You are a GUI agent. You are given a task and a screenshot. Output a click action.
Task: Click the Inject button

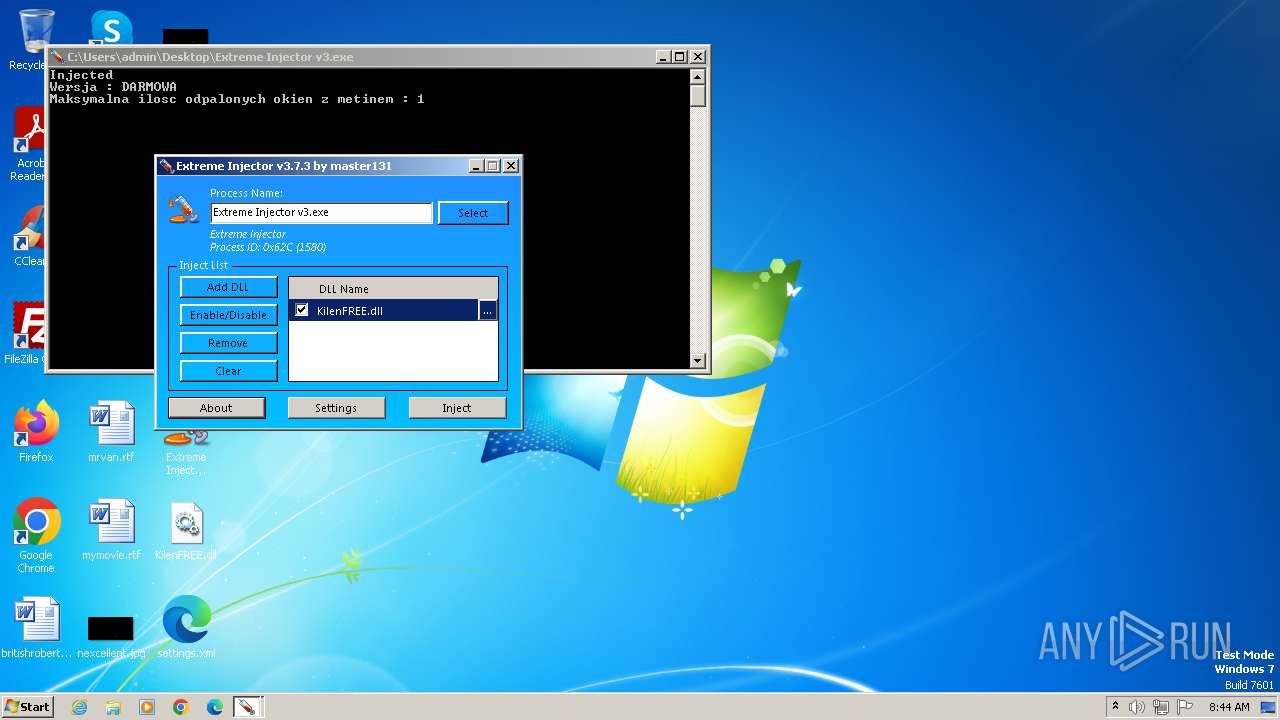click(457, 408)
